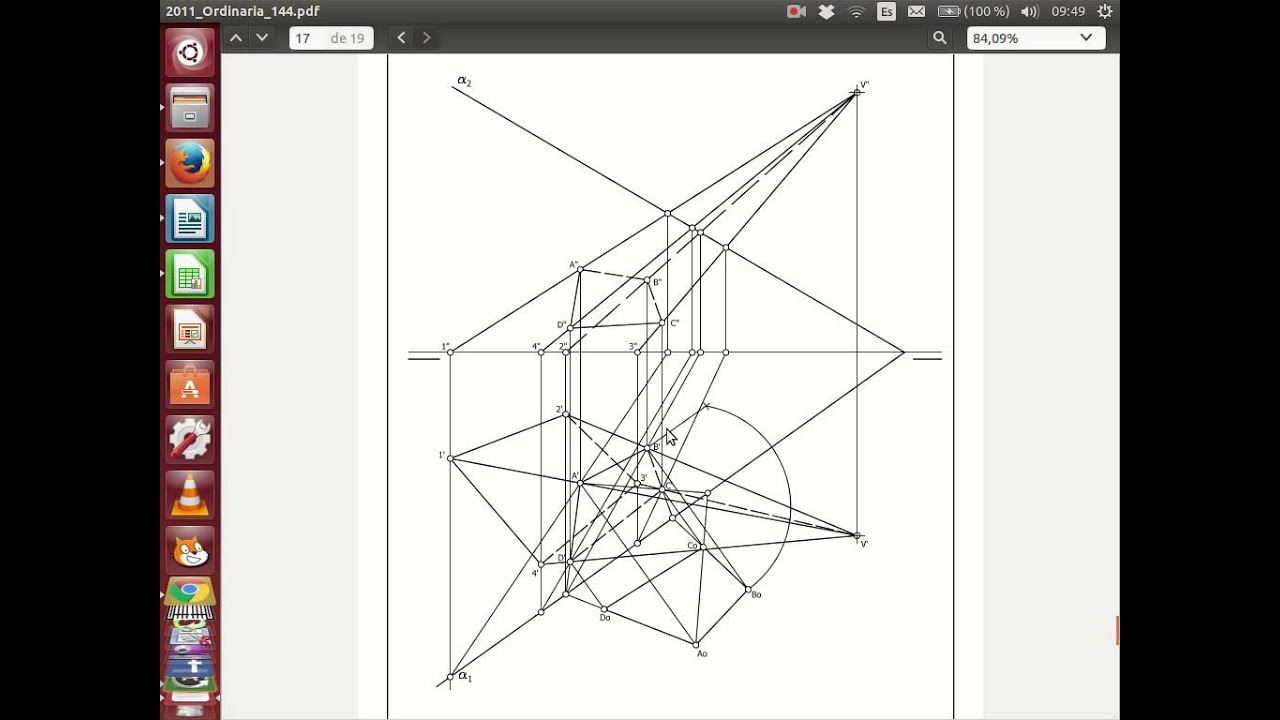Launch LibreOffice Writer from launcher
This screenshot has height=720, width=1280.
(190, 218)
